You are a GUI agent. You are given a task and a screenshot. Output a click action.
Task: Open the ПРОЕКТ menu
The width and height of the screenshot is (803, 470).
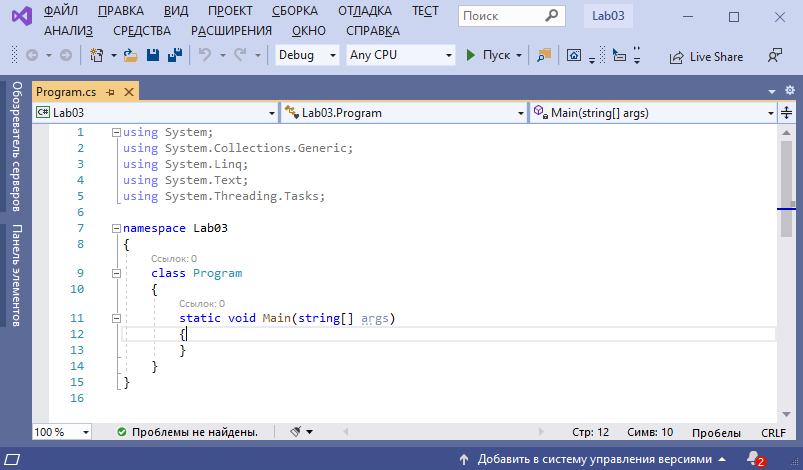[x=230, y=11]
